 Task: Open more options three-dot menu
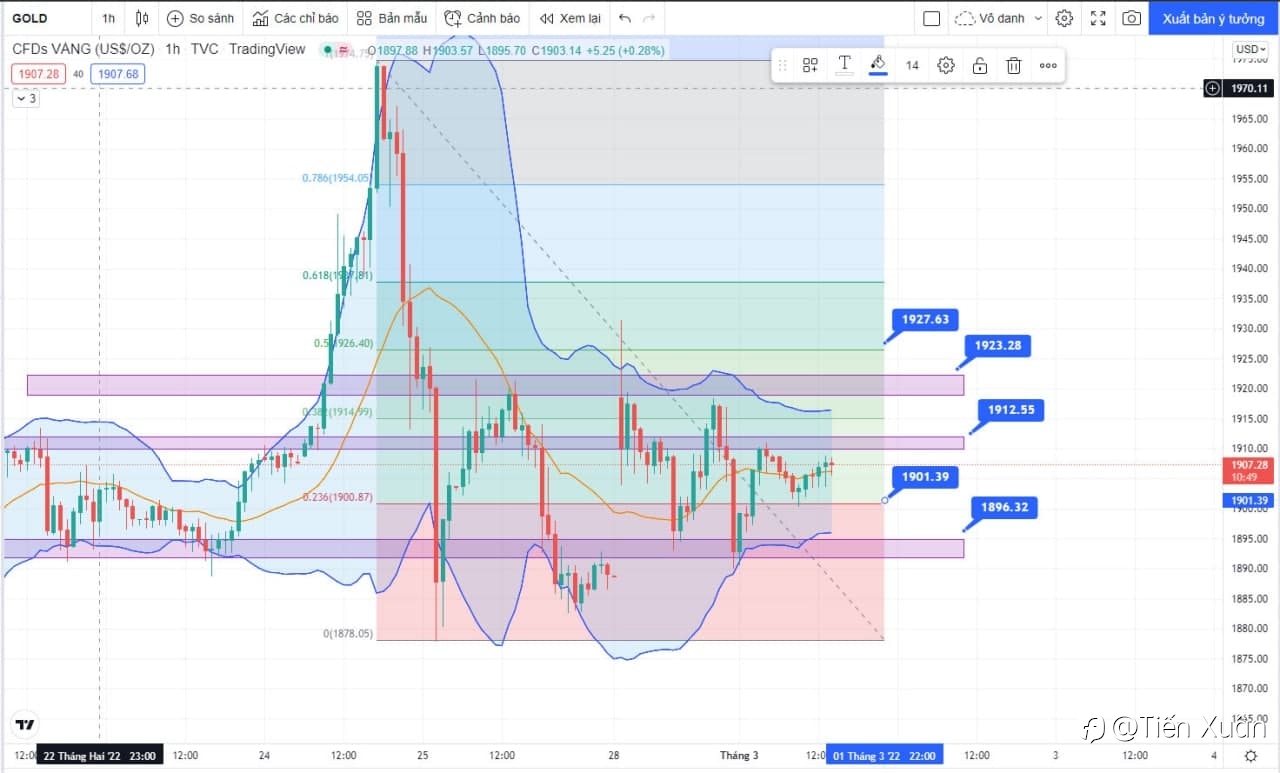coord(1048,65)
